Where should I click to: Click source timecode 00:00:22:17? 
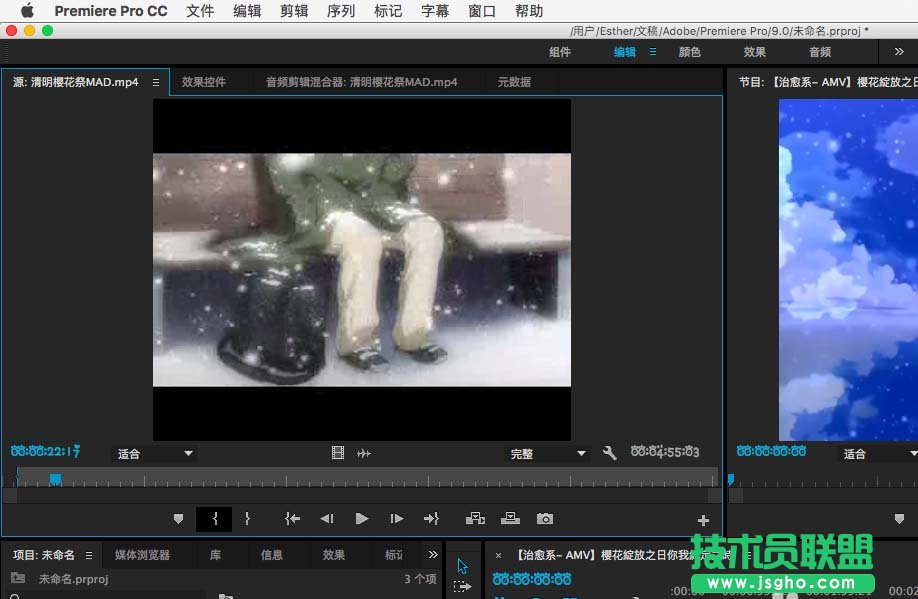(46, 451)
